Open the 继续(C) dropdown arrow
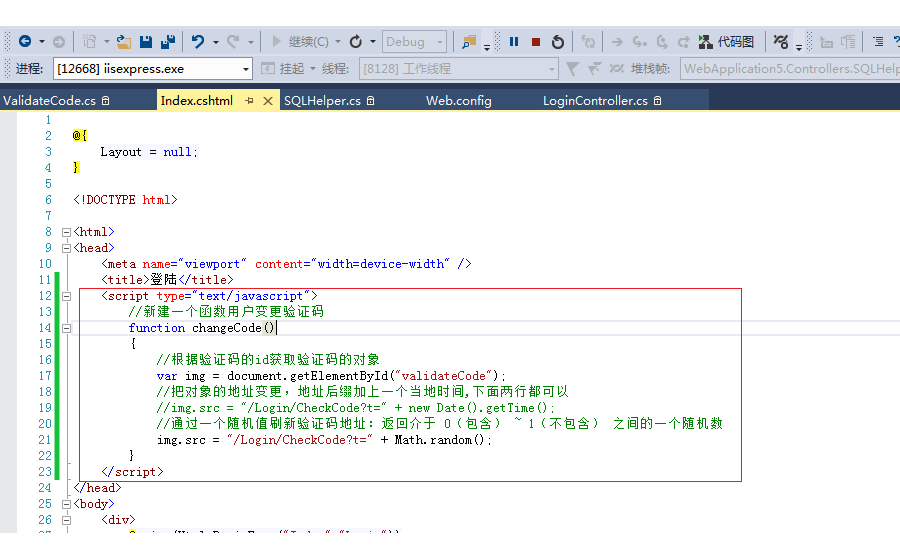Viewport: 900px width, 560px height. pos(338,42)
